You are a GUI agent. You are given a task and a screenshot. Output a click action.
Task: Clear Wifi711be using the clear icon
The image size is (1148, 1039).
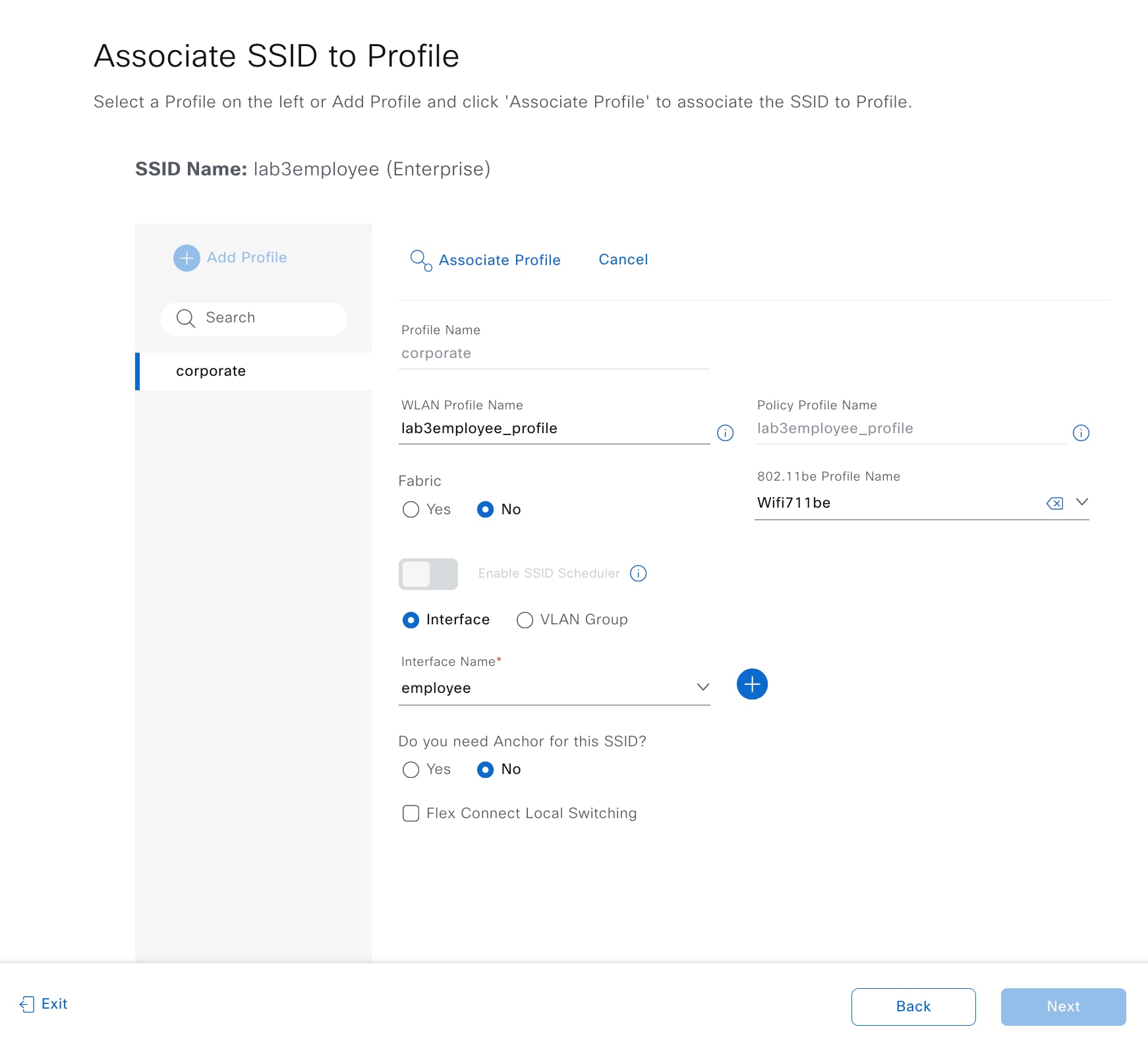click(1055, 503)
